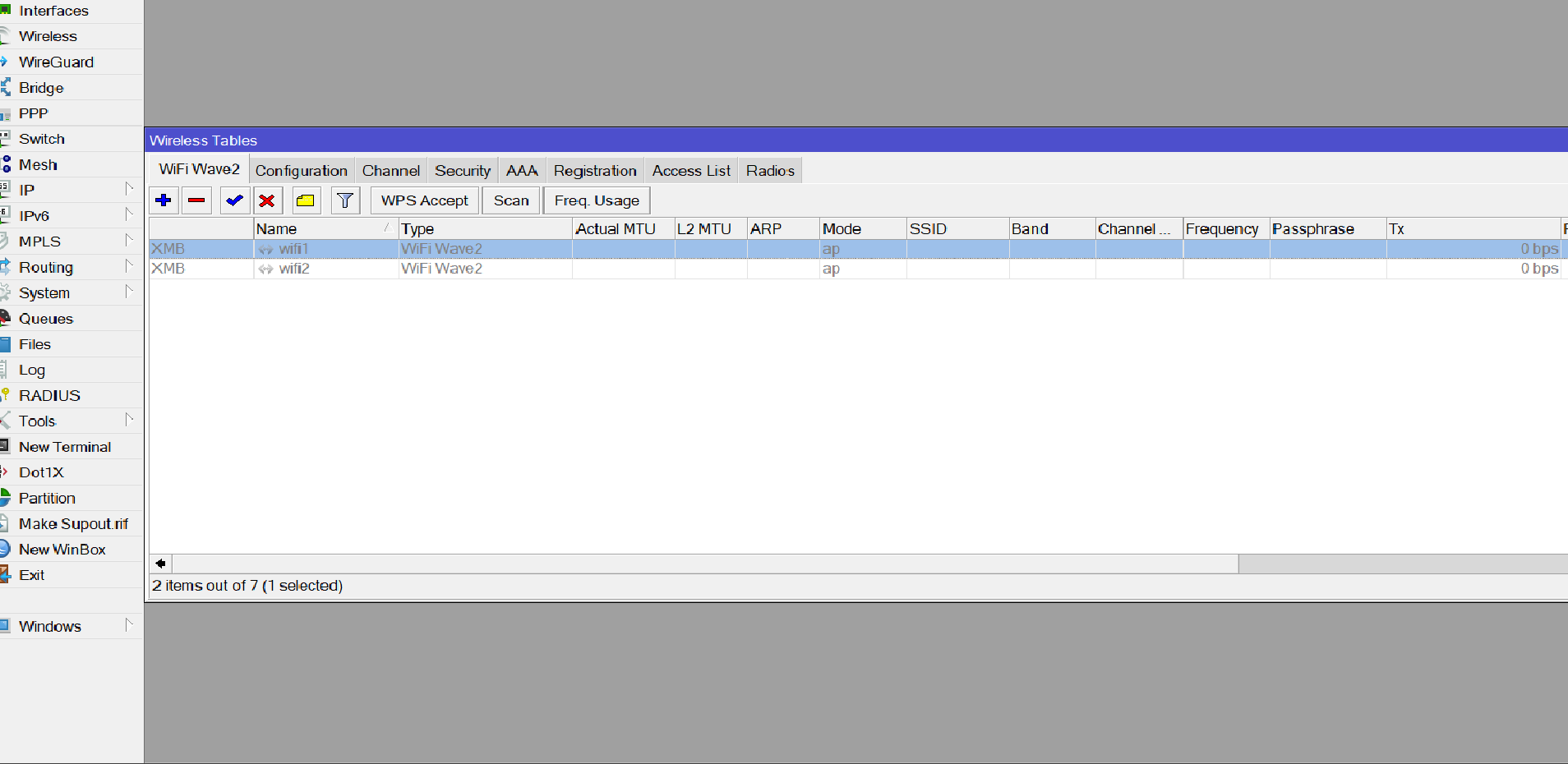Disable interface with red X icon

tap(267, 200)
